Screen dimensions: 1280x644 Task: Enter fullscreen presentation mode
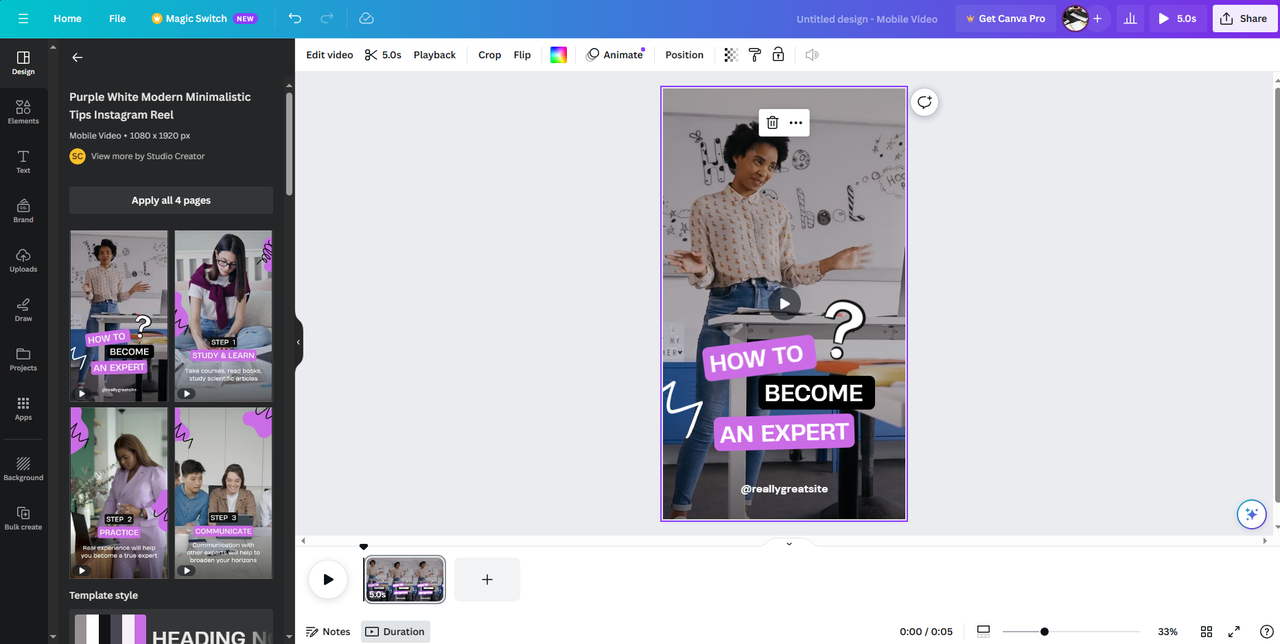[1234, 632]
